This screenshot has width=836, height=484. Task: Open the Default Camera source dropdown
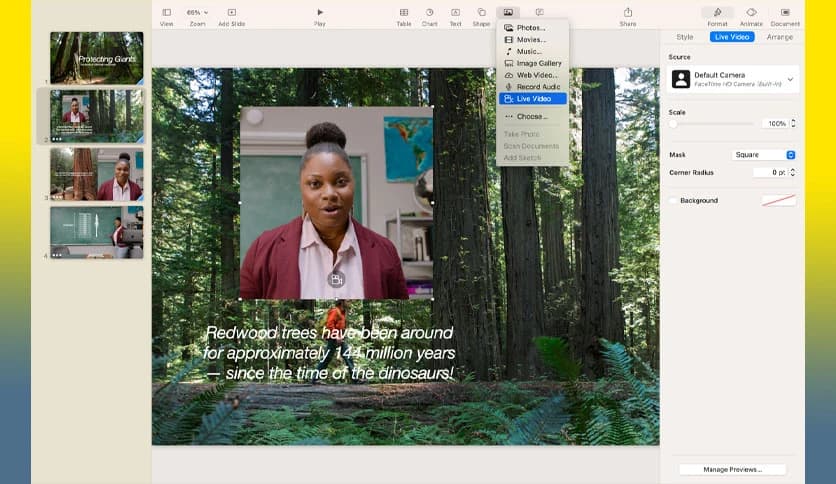[x=733, y=79]
